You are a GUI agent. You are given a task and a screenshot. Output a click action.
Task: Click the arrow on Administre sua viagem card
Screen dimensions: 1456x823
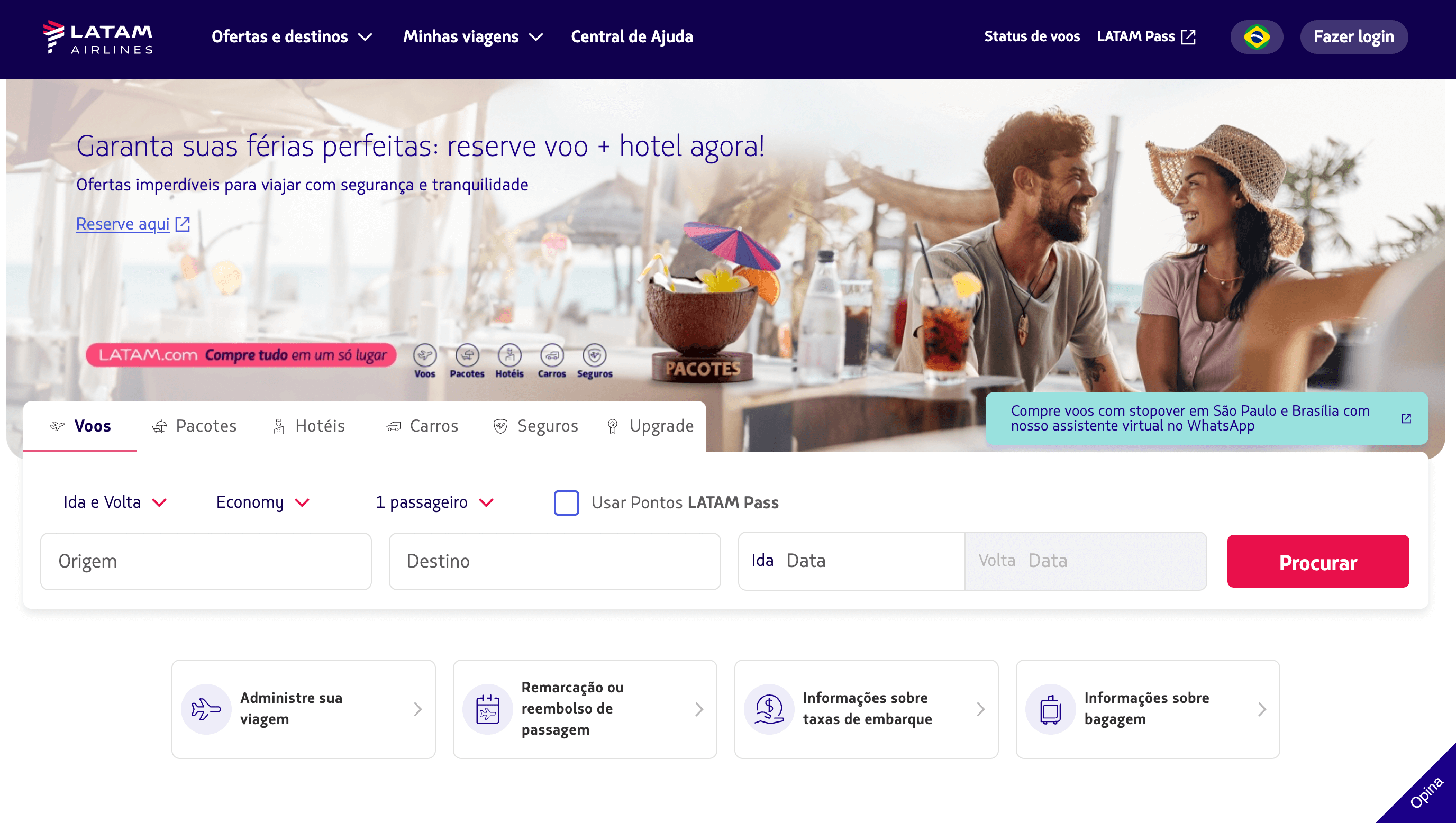coord(417,709)
